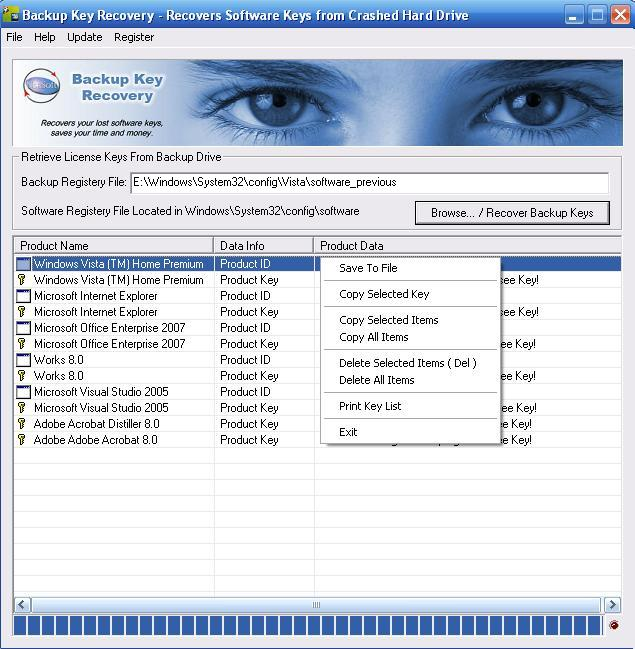Click the key icon beside Windows Vista Home Premium Product Key
This screenshot has height=649, width=635.
pyautogui.click(x=22, y=280)
